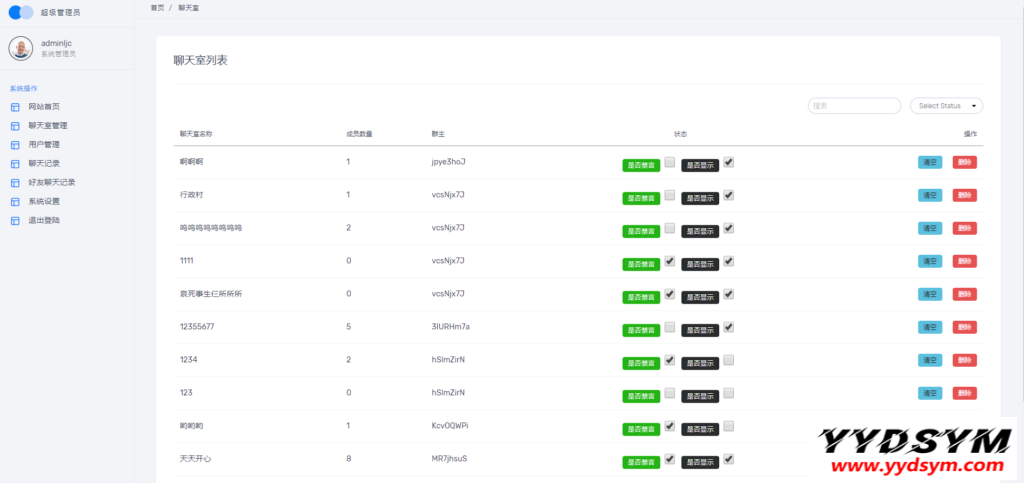Enable 是否禁言 checkbox for 啊啊啊 room
Image resolution: width=1024 pixels, height=483 pixels.
tap(670, 162)
